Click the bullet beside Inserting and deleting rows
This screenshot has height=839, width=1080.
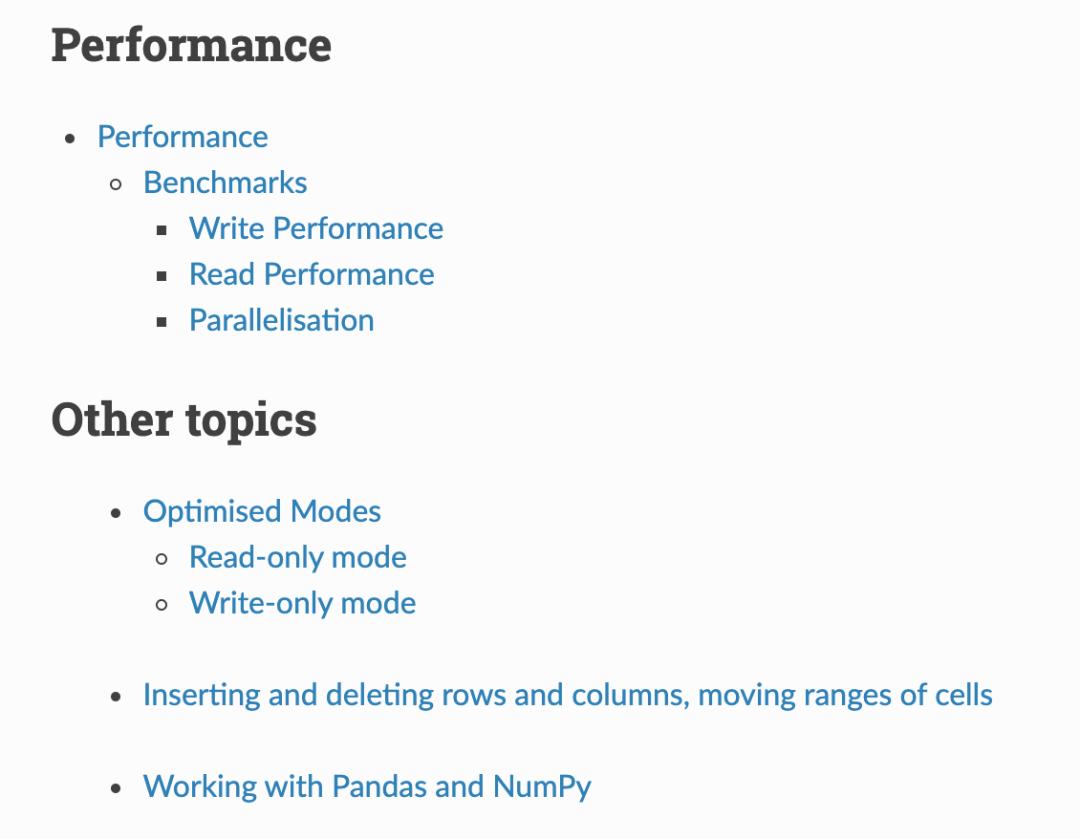(116, 696)
